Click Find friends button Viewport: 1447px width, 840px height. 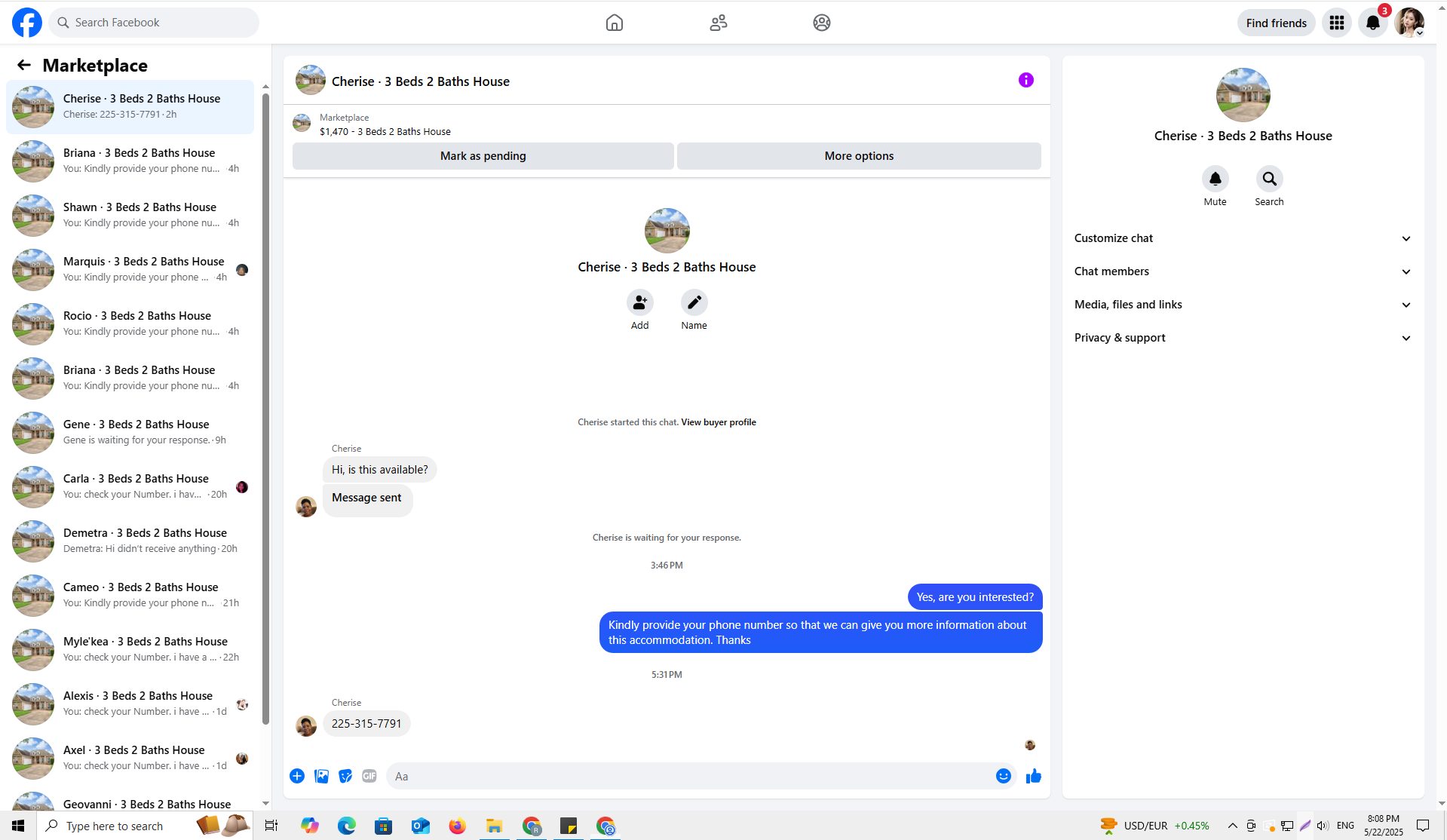(1276, 23)
